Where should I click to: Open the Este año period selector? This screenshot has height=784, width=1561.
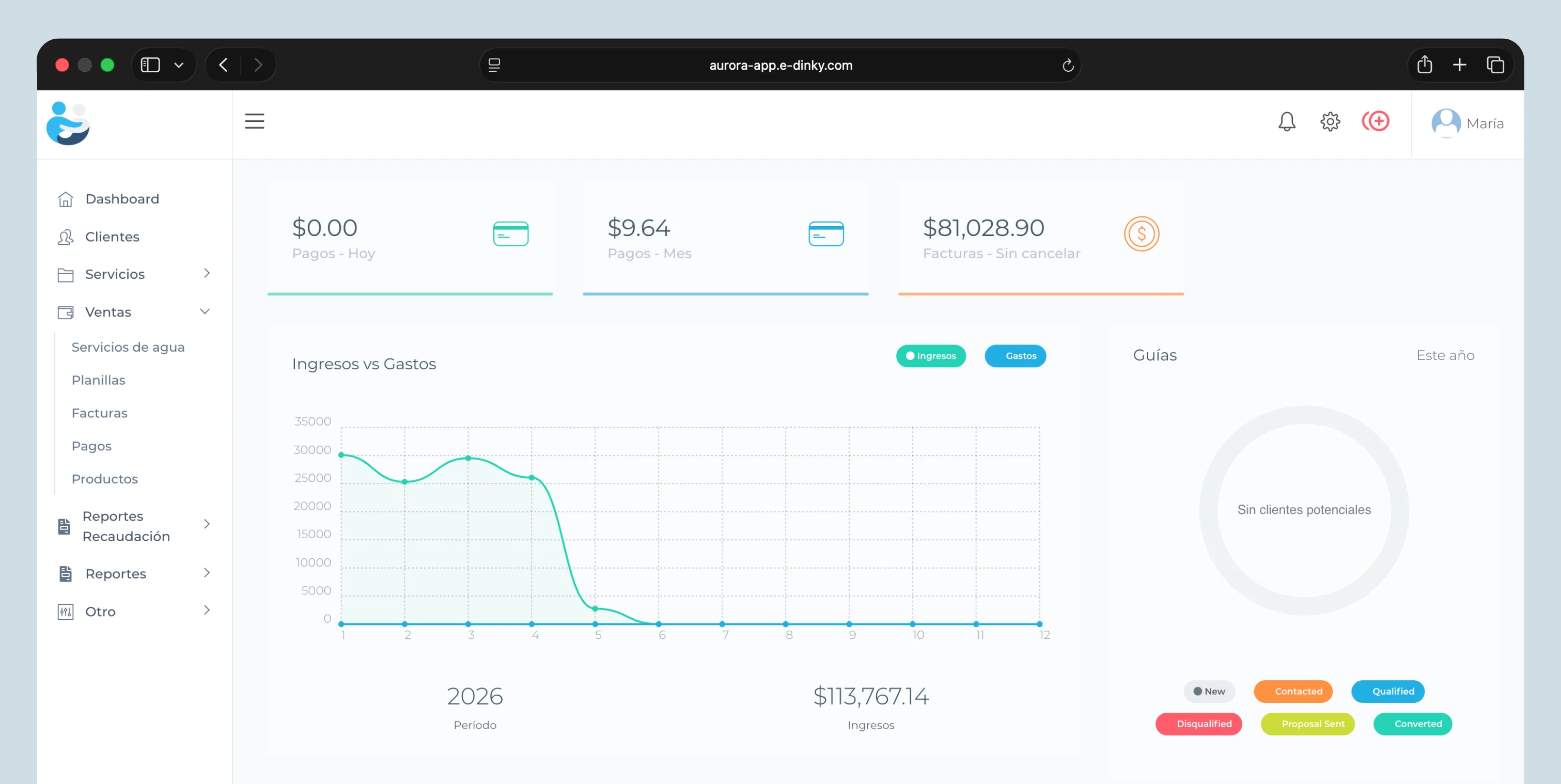click(x=1445, y=356)
